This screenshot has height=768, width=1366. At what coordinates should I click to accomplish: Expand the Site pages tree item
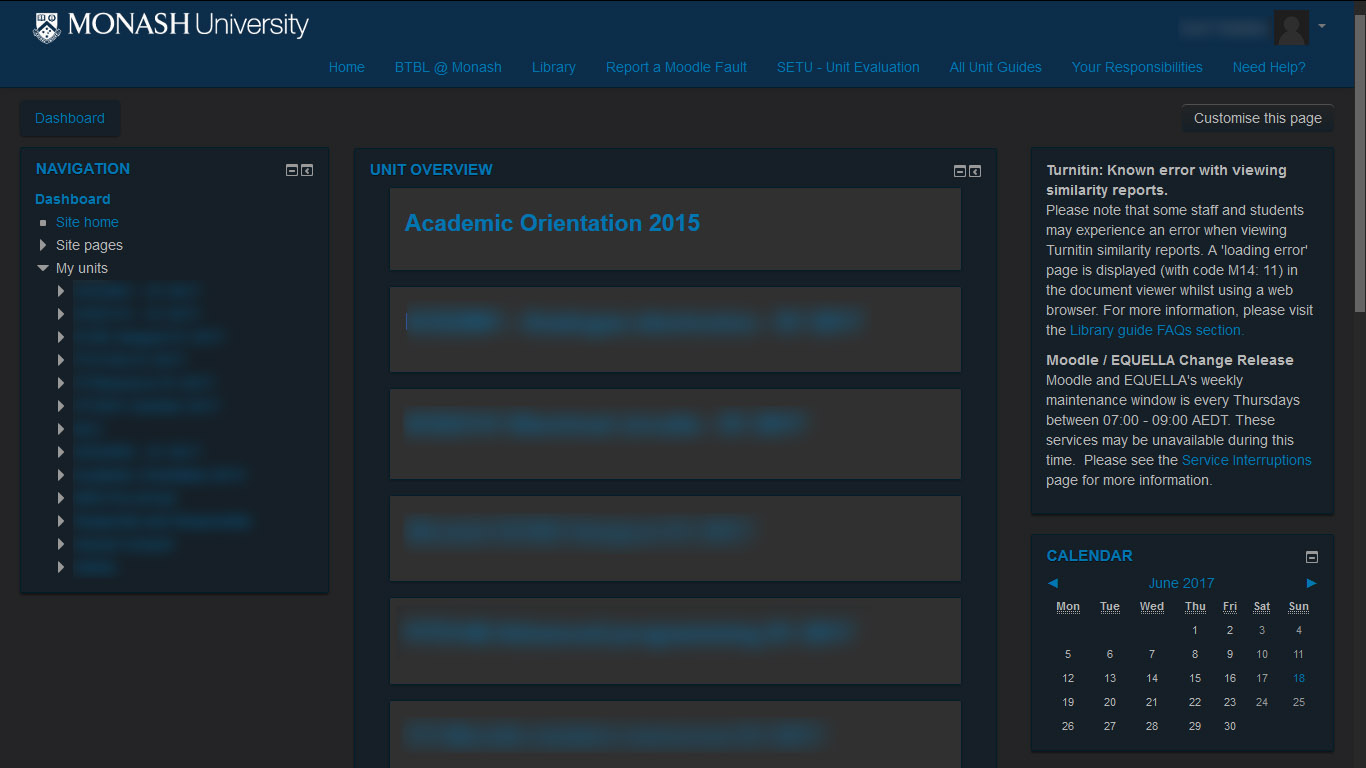tap(43, 245)
